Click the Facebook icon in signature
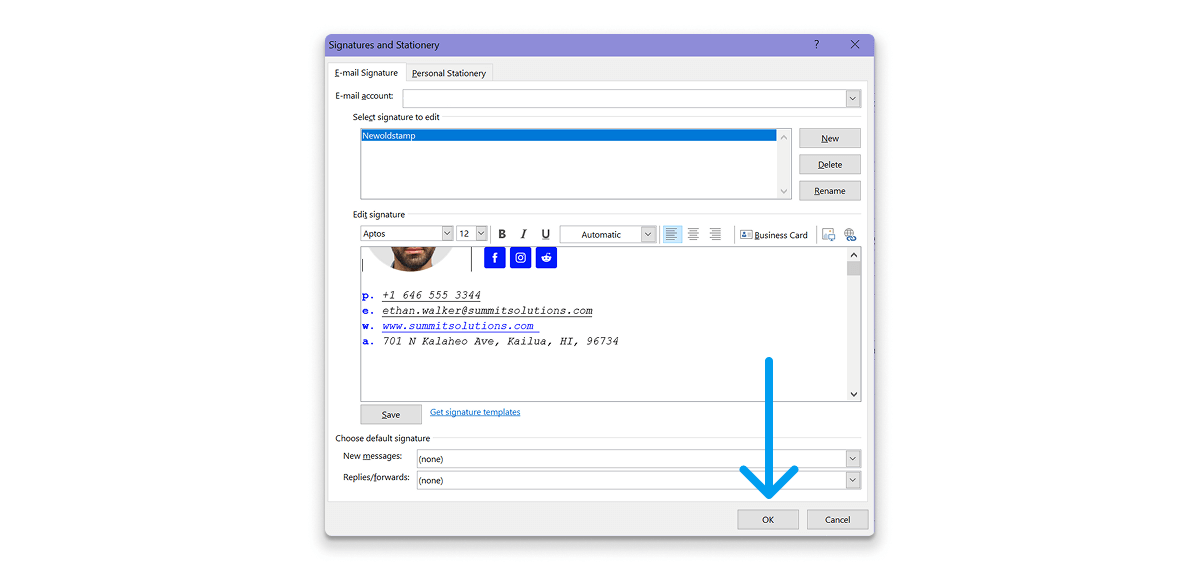This screenshot has width=1200, height=569. click(x=495, y=258)
